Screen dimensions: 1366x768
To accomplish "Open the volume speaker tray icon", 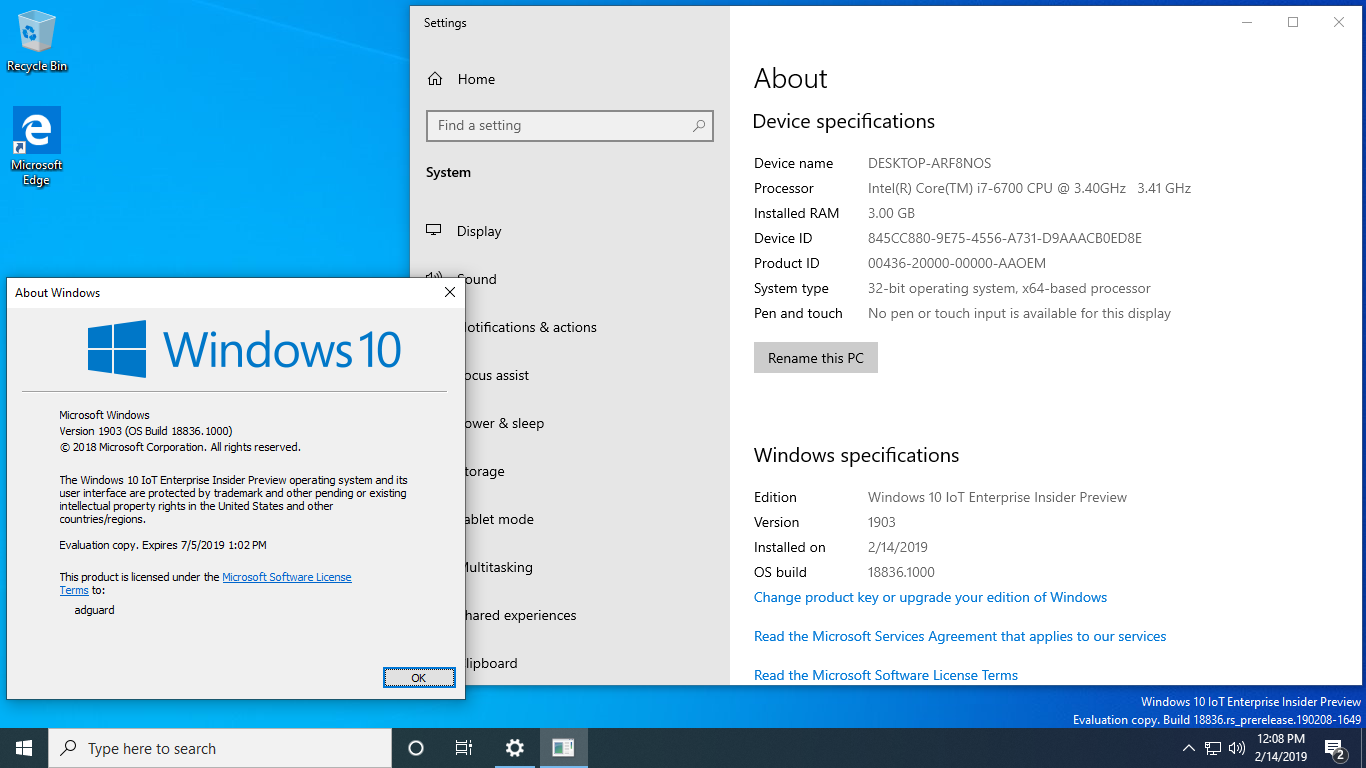I will pos(1237,748).
